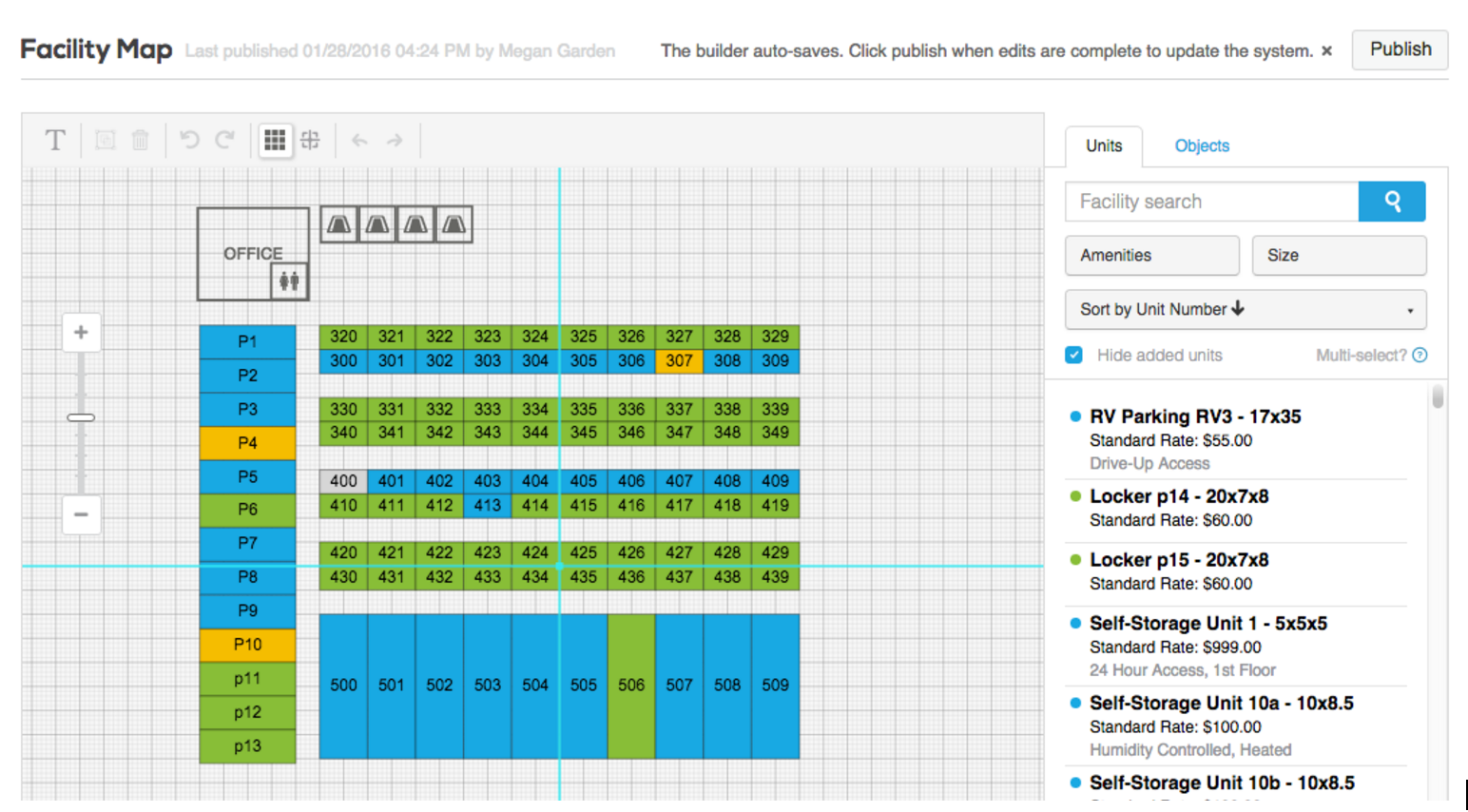Select unit 420 on map
This screenshot has width=1468, height=812.
tap(343, 552)
